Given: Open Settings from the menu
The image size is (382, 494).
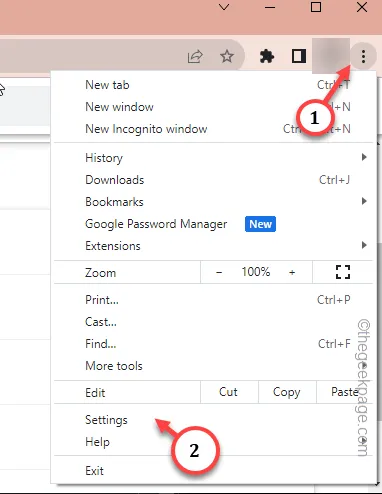Looking at the screenshot, I should pos(213,420).
